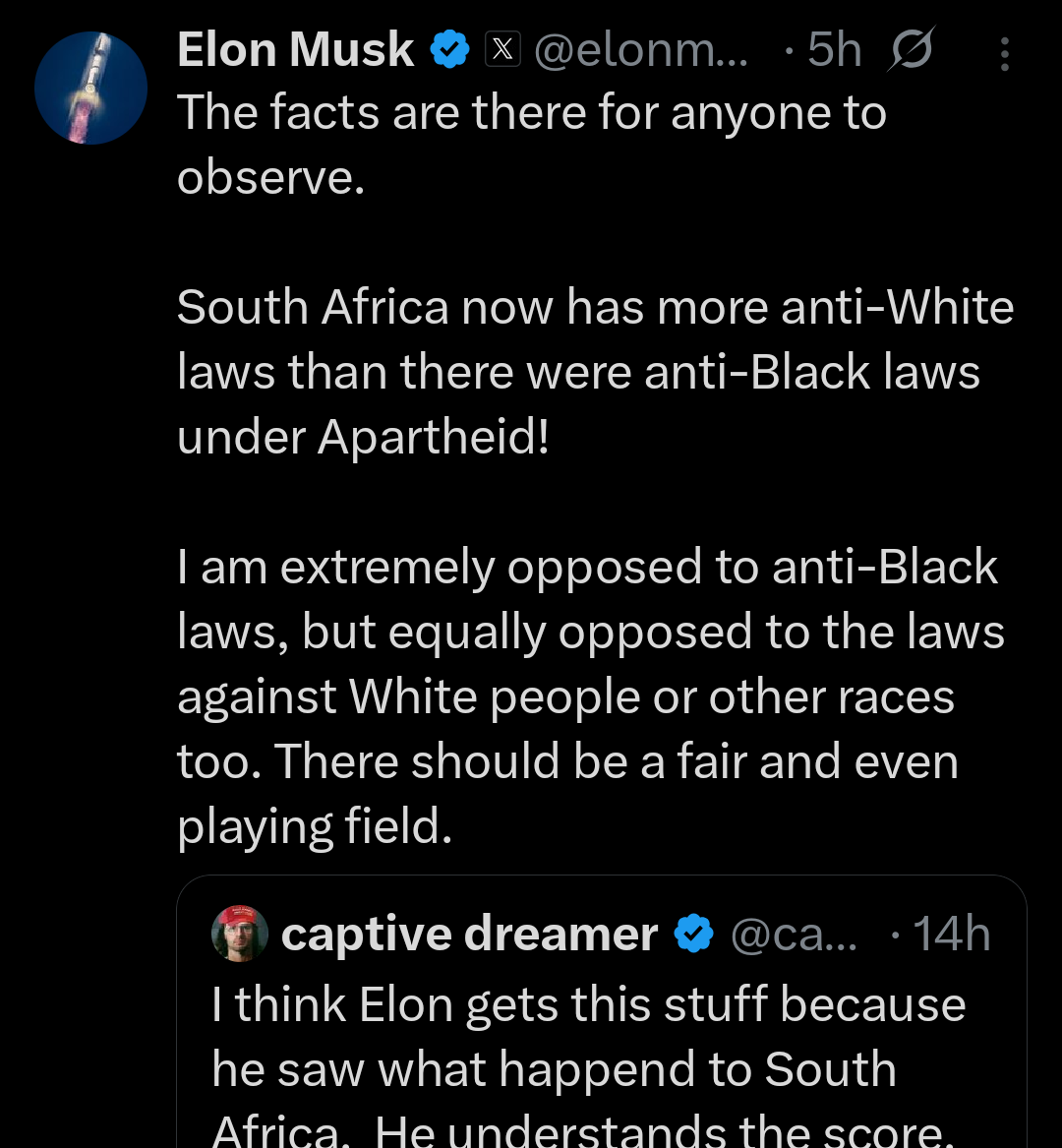Open quoted post via 14h timestamp
The height and width of the screenshot is (1148, 1062).
[x=950, y=933]
